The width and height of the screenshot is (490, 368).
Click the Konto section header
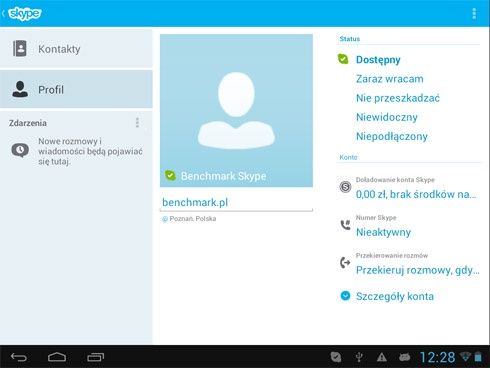[x=348, y=157]
